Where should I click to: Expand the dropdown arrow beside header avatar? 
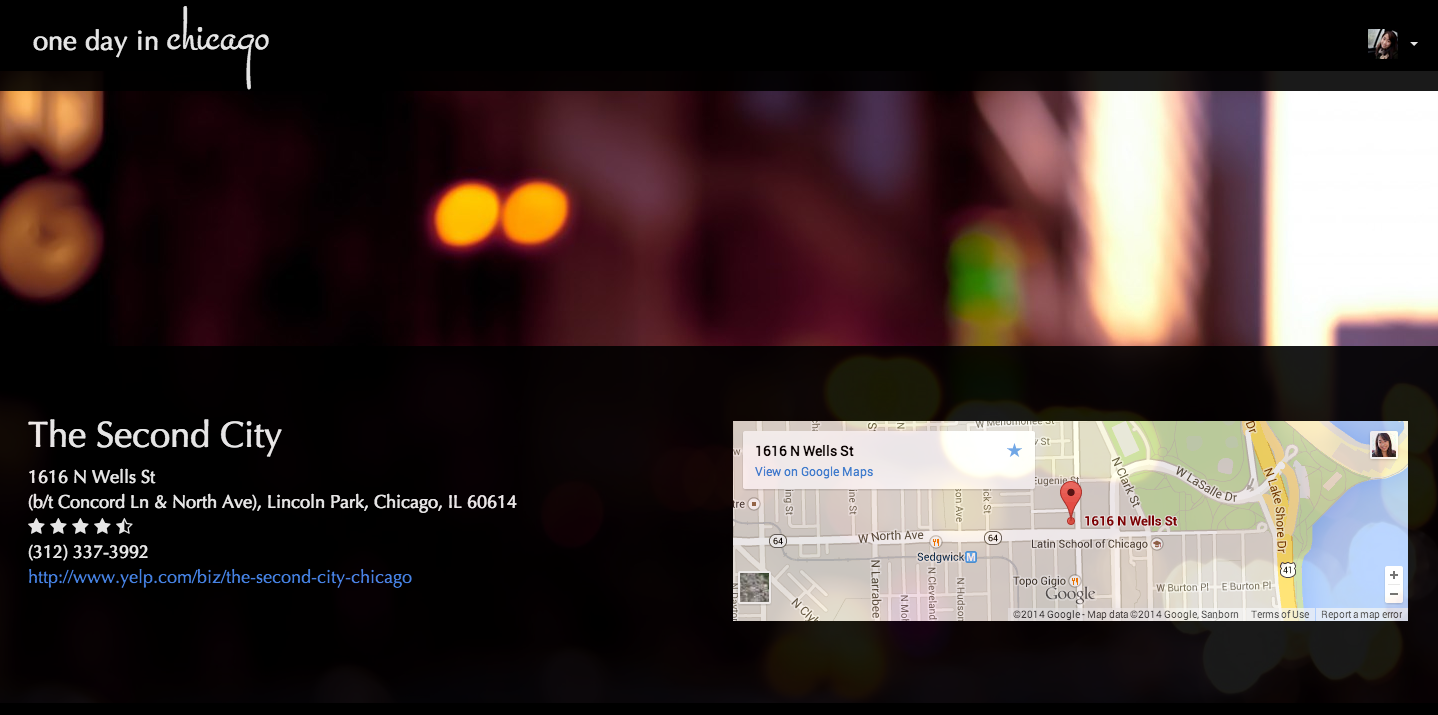[x=1414, y=44]
